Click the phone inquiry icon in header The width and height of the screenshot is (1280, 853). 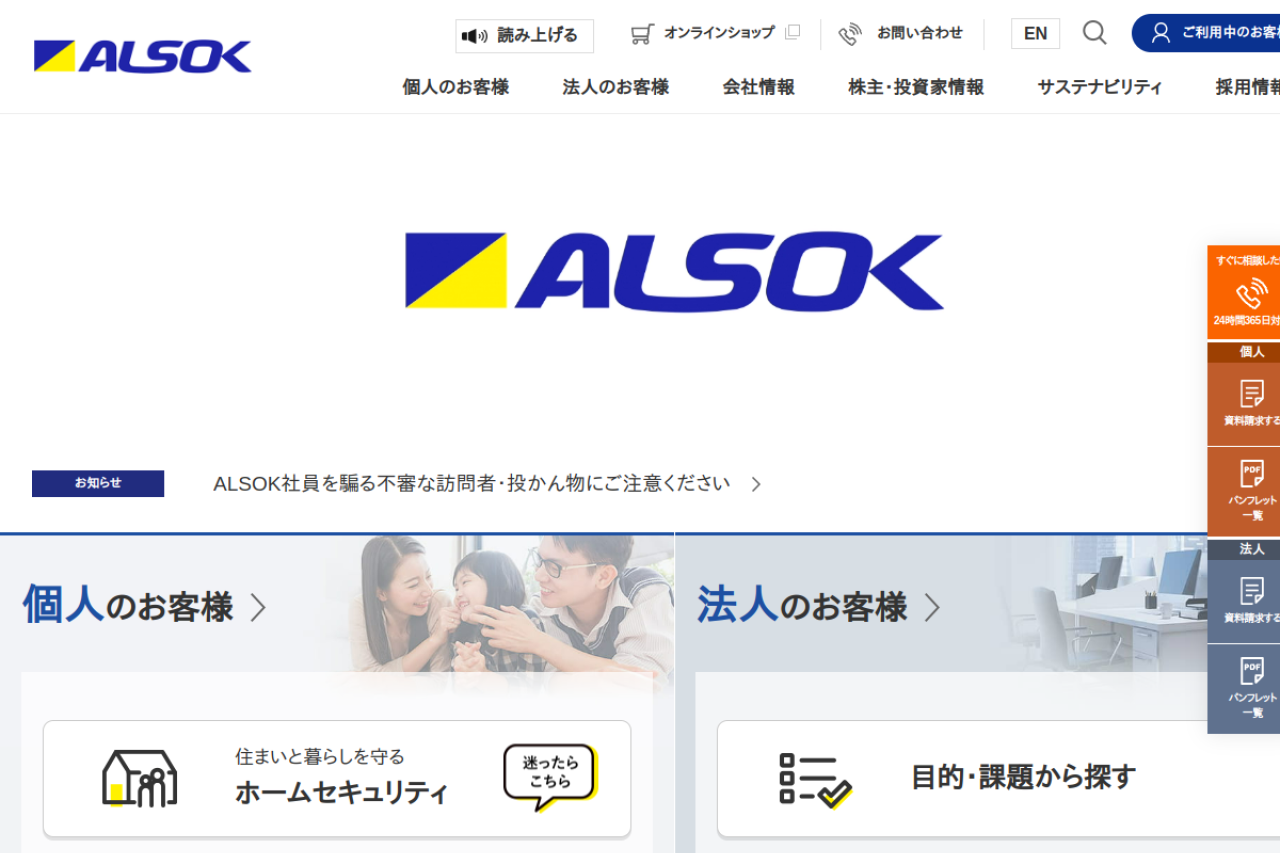[x=850, y=34]
